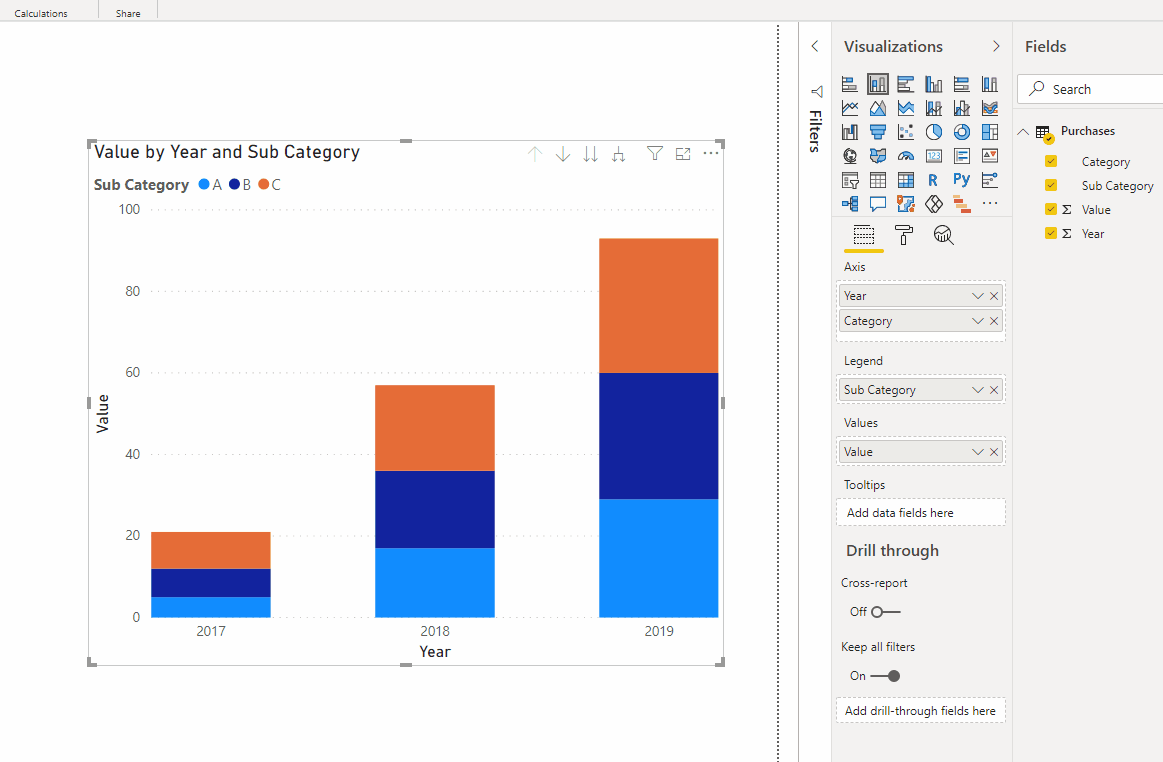Remove Sub Category from the Legend
This screenshot has width=1163, height=762.
coord(994,390)
